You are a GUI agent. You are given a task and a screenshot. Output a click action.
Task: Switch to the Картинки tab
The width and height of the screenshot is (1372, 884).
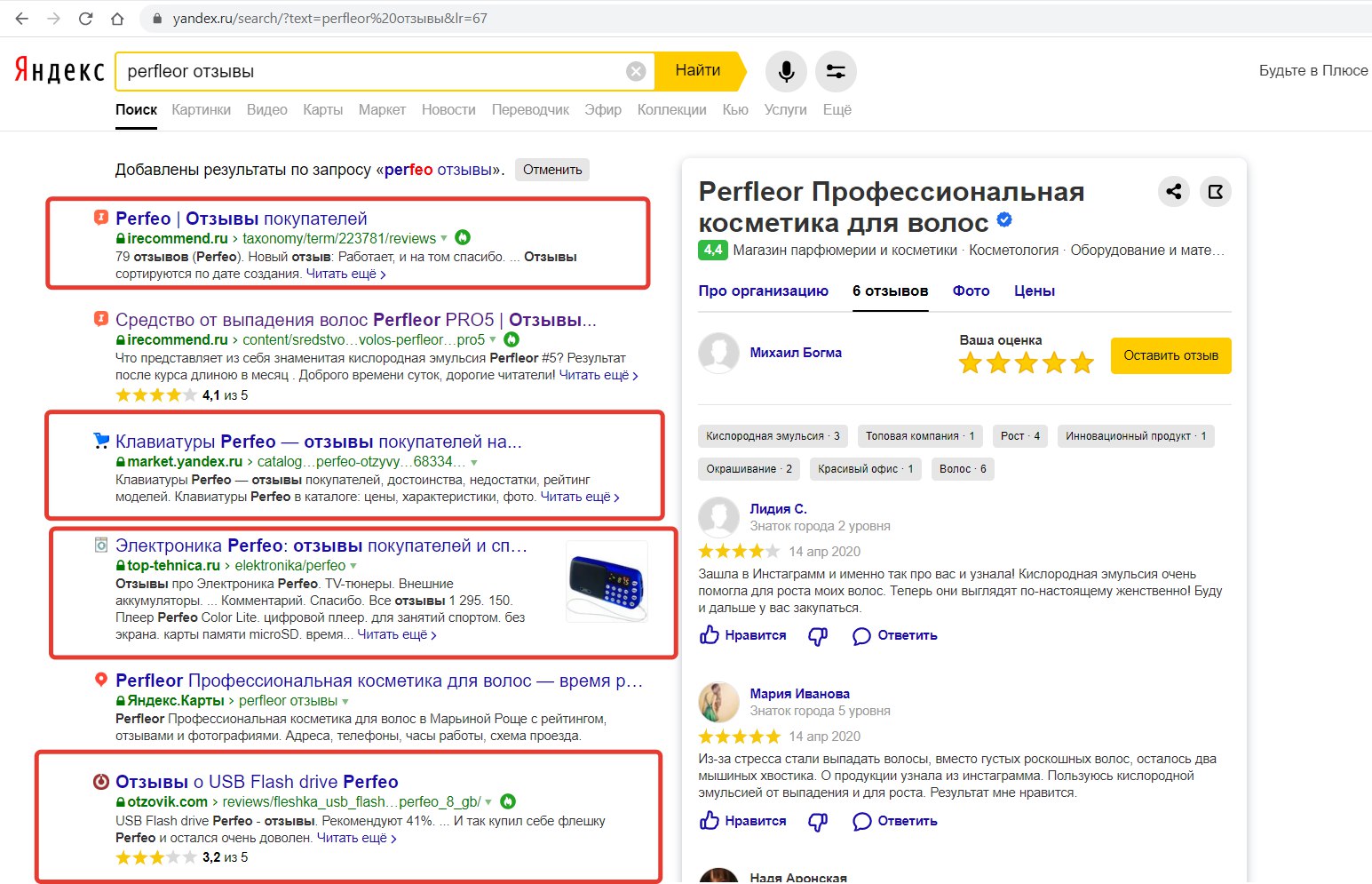coord(201,109)
